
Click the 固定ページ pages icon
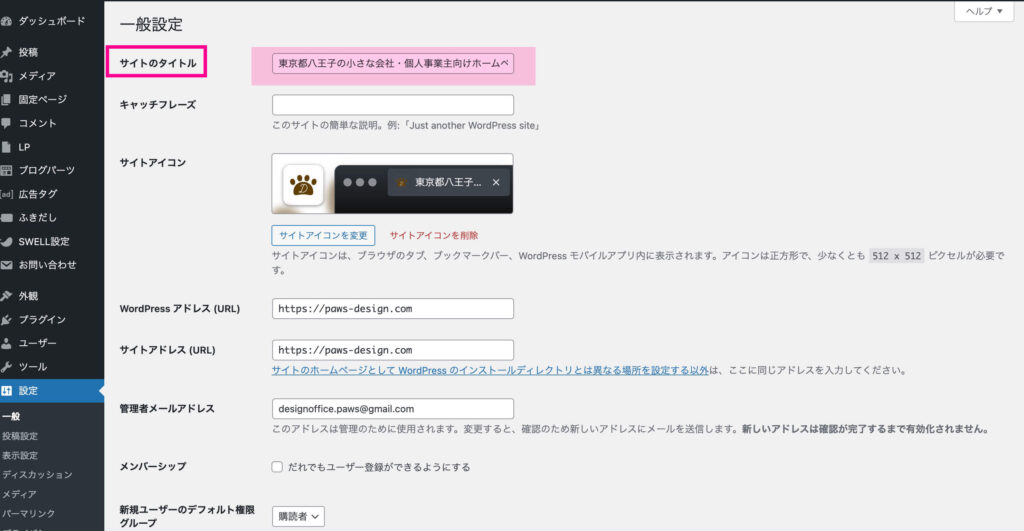point(7,99)
